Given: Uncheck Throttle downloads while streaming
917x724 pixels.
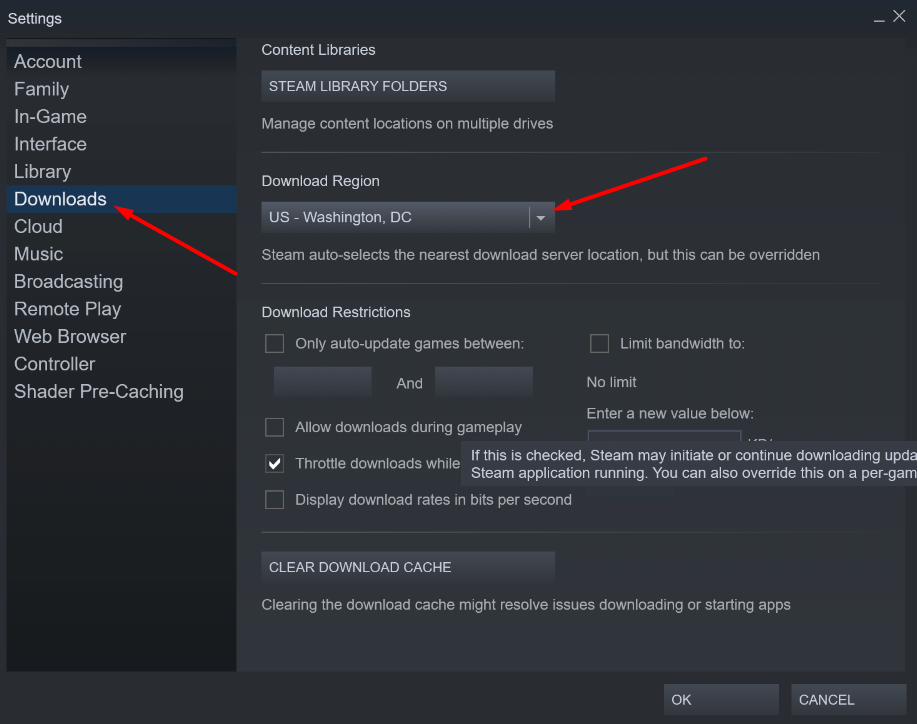Looking at the screenshot, I should point(274,463).
